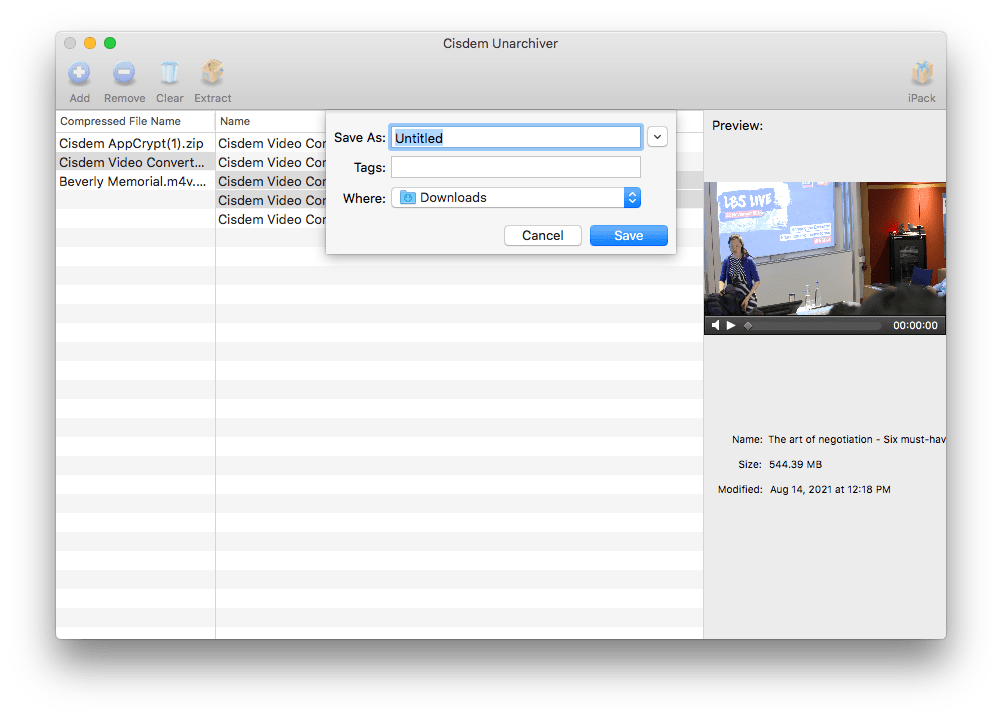
Task: Click the Clear list trash icon
Action: coord(169,73)
